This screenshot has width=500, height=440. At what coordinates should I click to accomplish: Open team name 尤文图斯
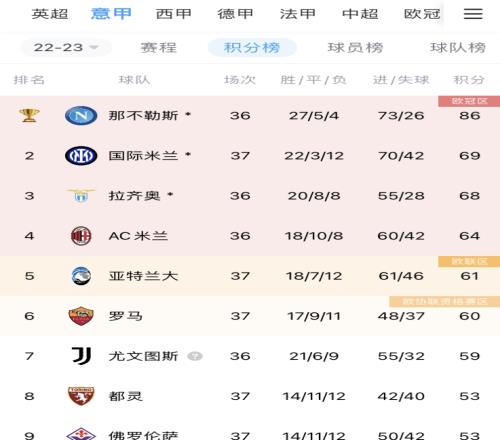[x=143, y=356]
